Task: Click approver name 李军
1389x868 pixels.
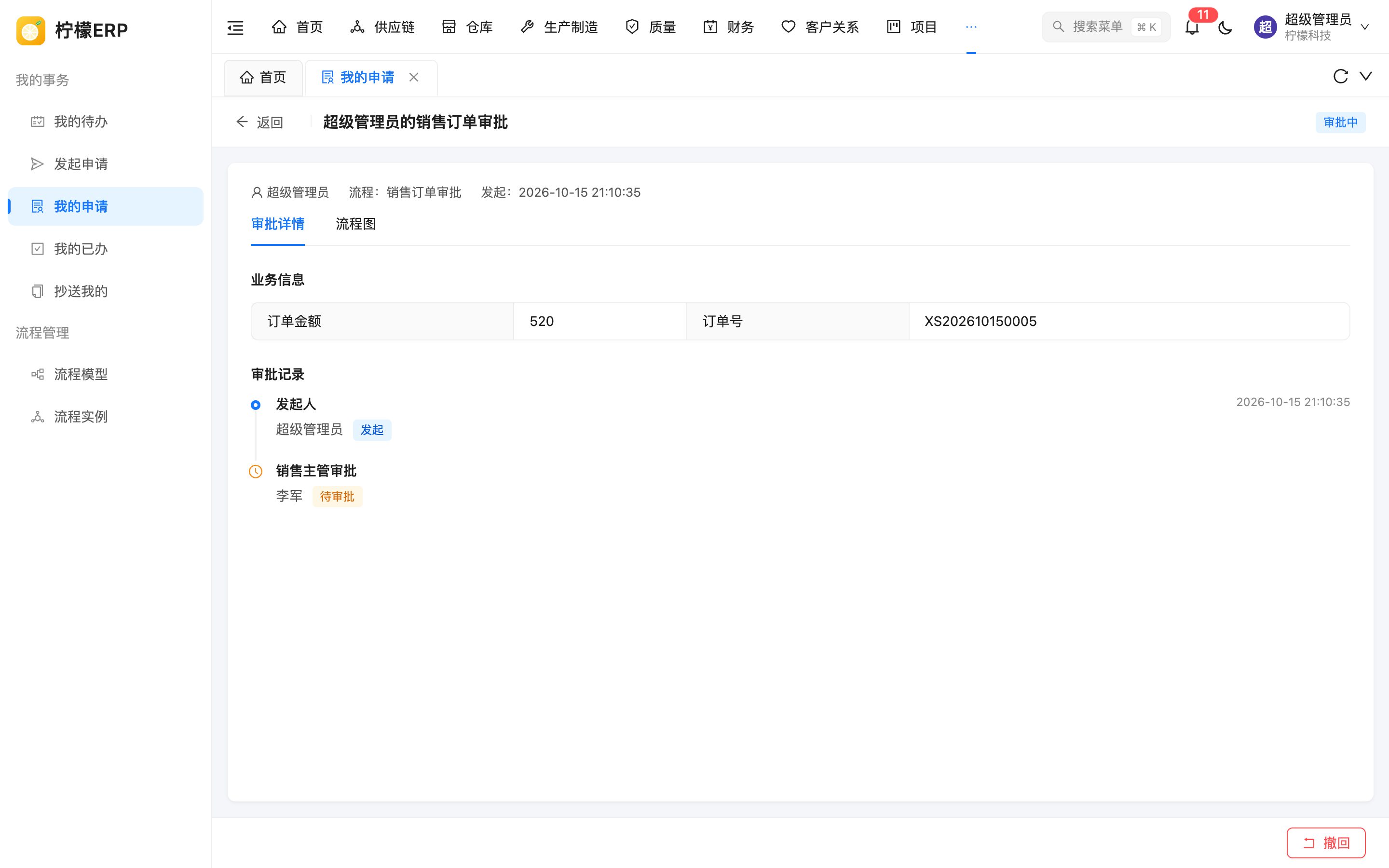Action: click(x=289, y=496)
